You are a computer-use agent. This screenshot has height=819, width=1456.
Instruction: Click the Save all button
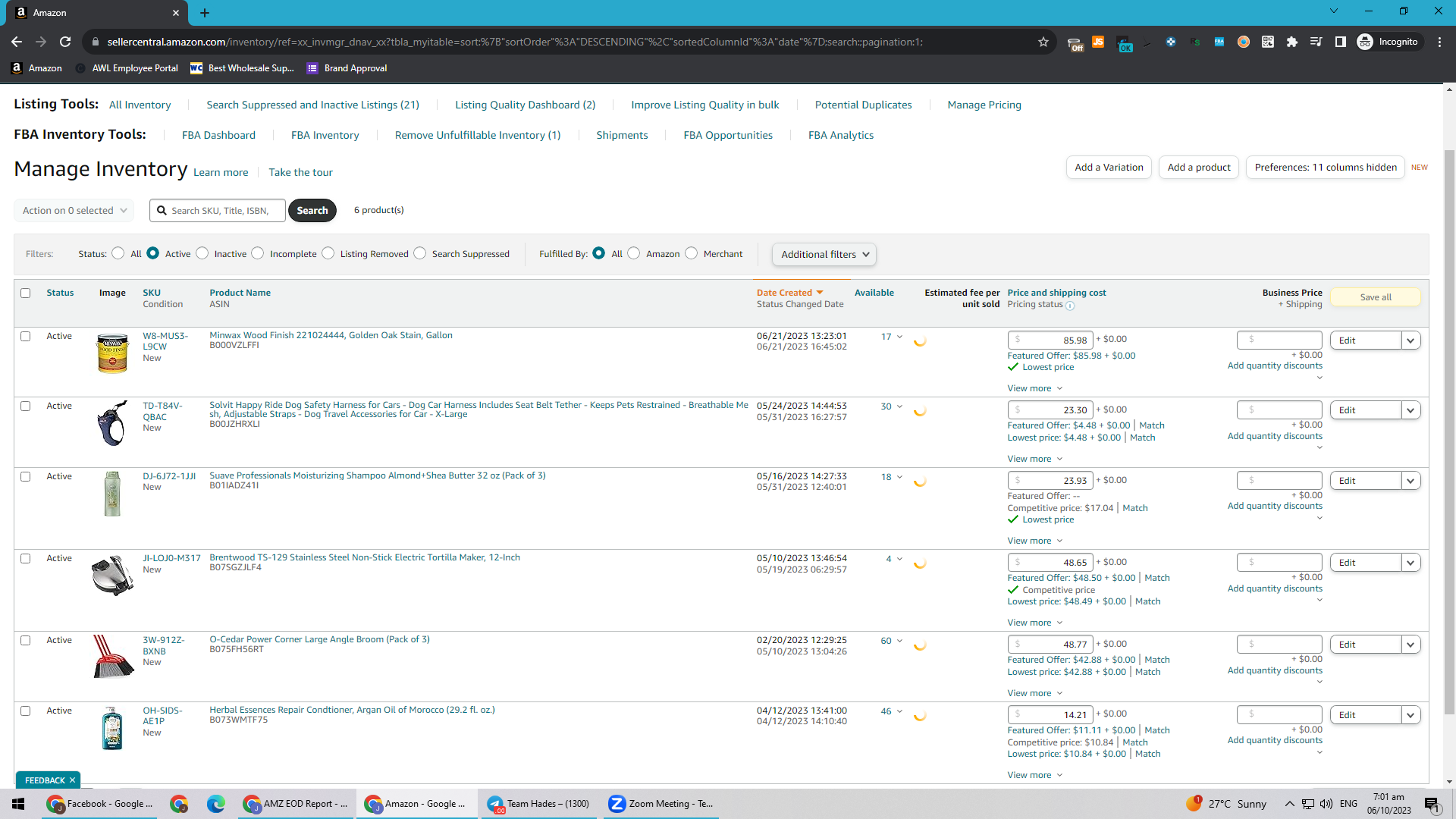pos(1376,297)
